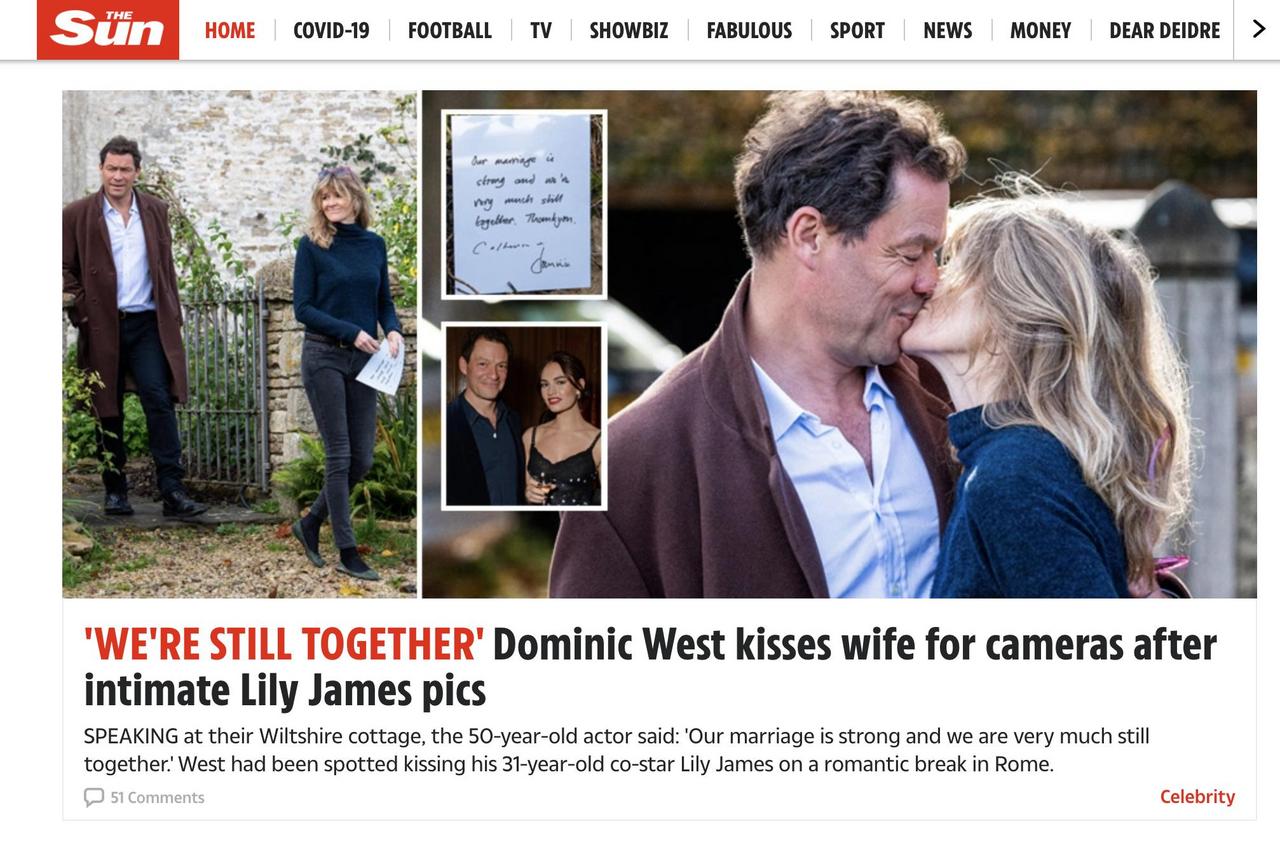The width and height of the screenshot is (1280, 852).
Task: Open the couple portrait inset thumbnail
Action: coord(524,416)
